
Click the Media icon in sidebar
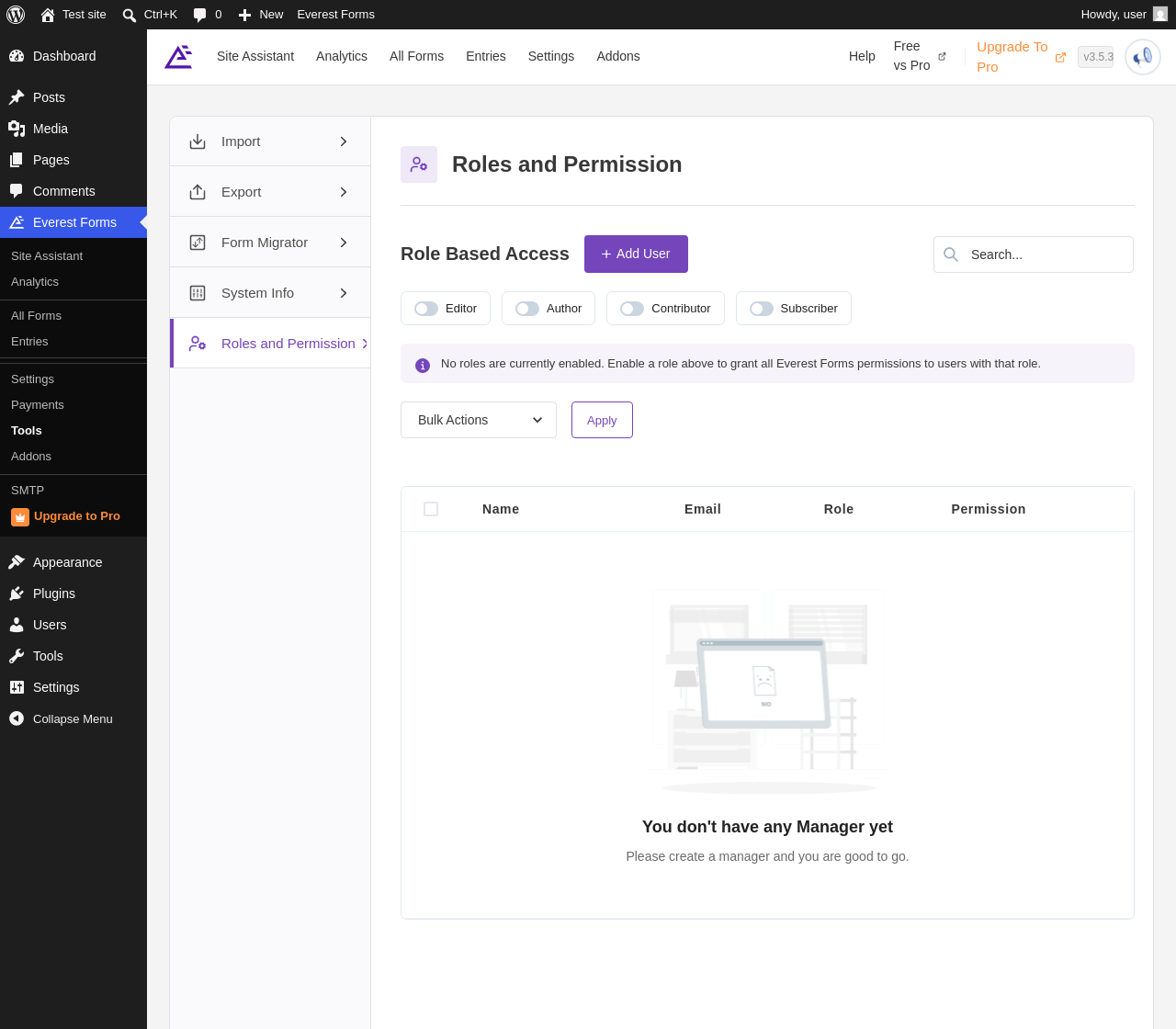click(17, 129)
